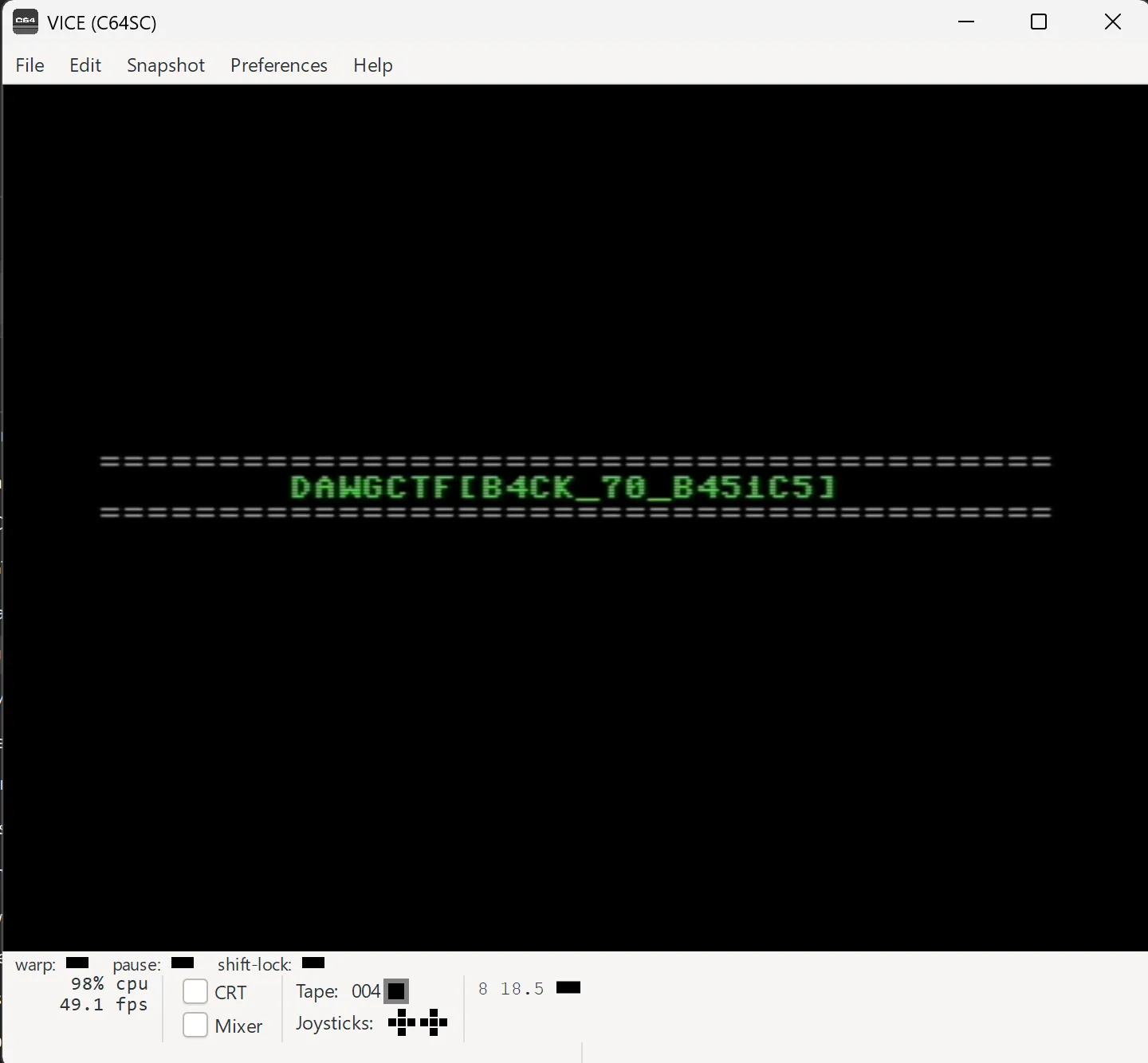
Task: Maximize the VICE emulator window
Action: pyautogui.click(x=1039, y=22)
